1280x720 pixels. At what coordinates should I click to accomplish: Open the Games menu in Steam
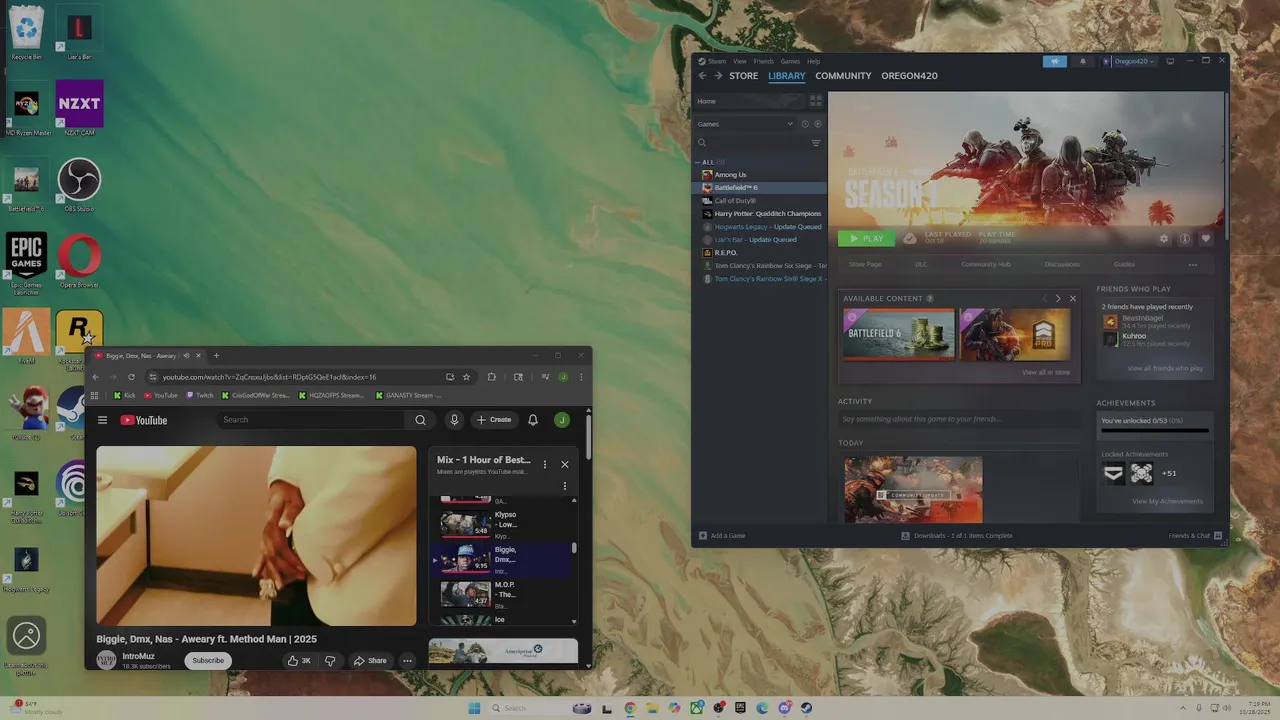(790, 61)
